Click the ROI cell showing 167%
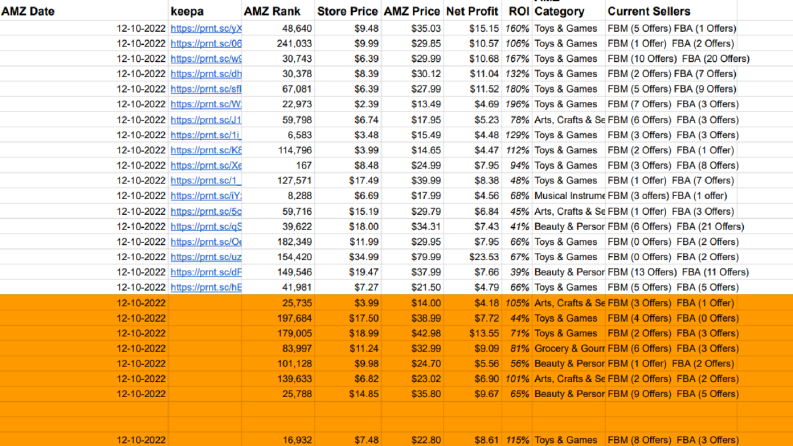The width and height of the screenshot is (793, 446). click(517, 59)
